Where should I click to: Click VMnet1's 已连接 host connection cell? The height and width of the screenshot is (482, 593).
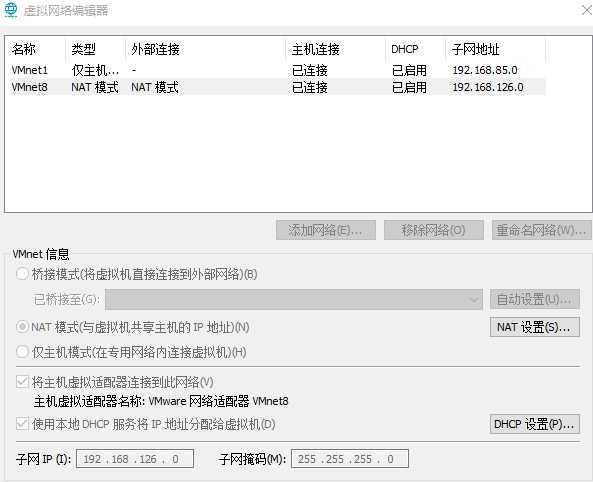point(310,70)
